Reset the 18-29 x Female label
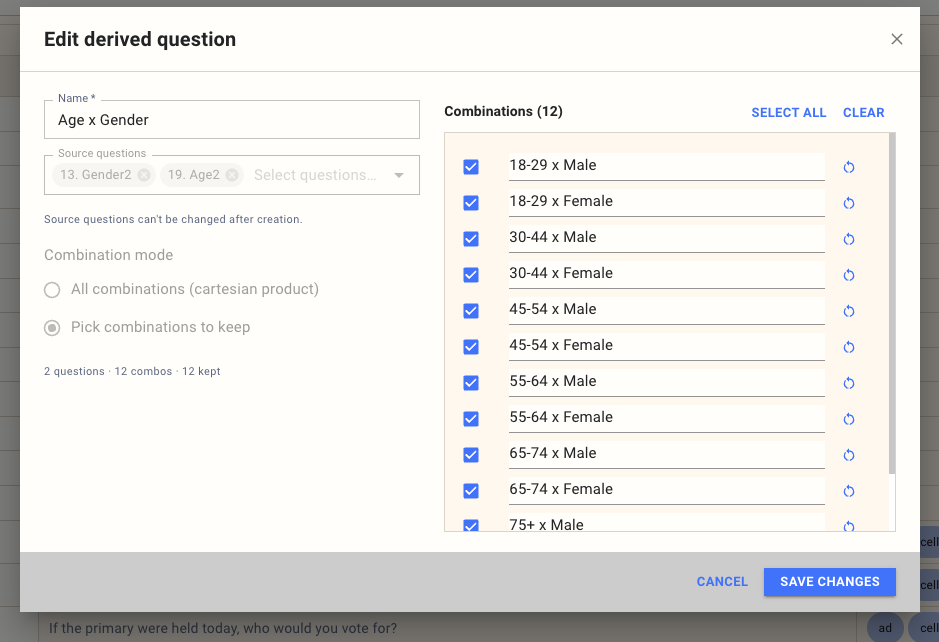The image size is (939, 642). coord(849,203)
